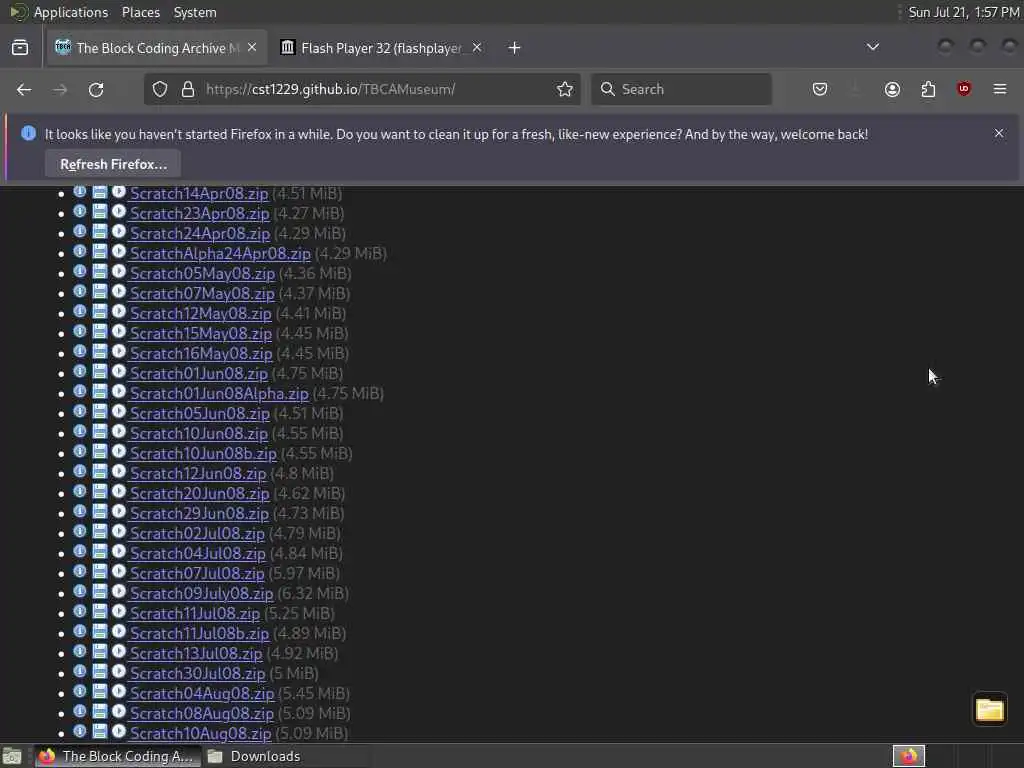
Task: Open the Firefox hamburger application menu
Action: pos(1000,89)
